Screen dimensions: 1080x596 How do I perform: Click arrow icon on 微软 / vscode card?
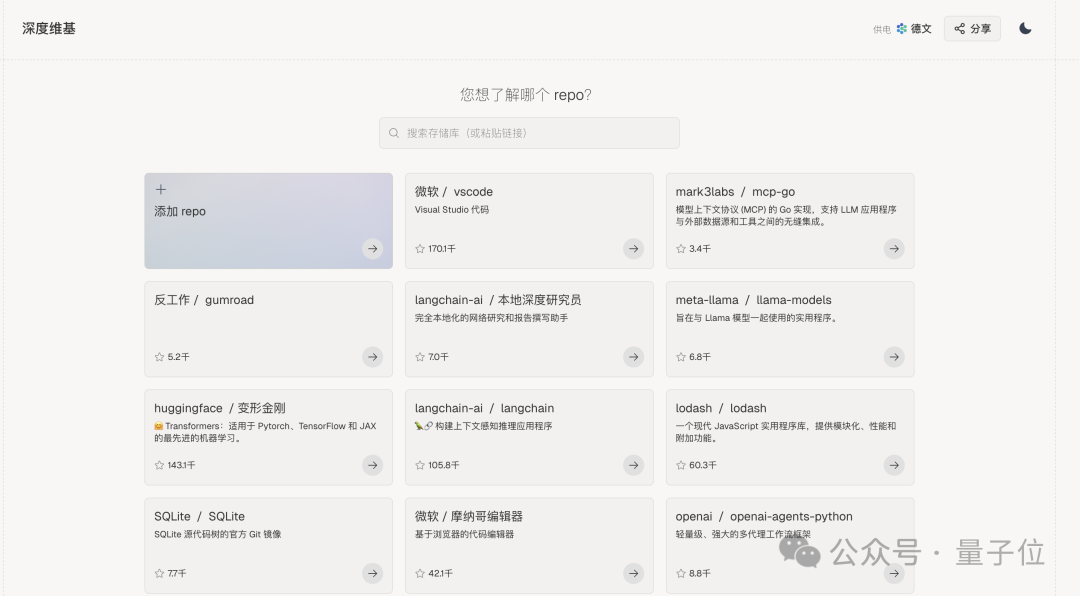(633, 249)
